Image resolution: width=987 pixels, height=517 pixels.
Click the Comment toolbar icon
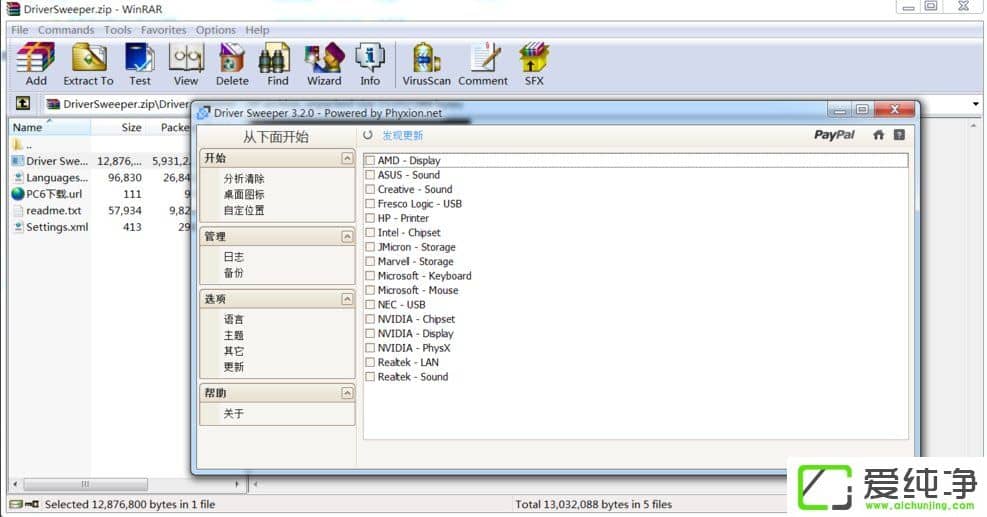tap(485, 58)
